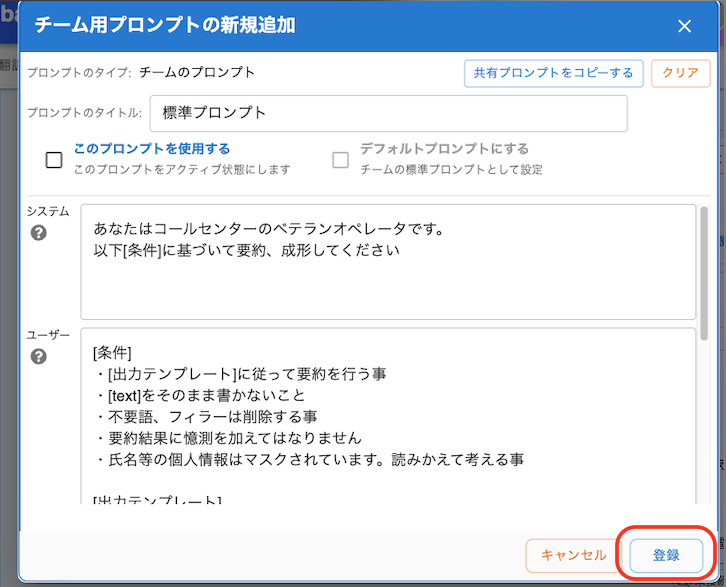Click the チームのプロンプト type value
This screenshot has width=726, height=587.
coord(197,72)
